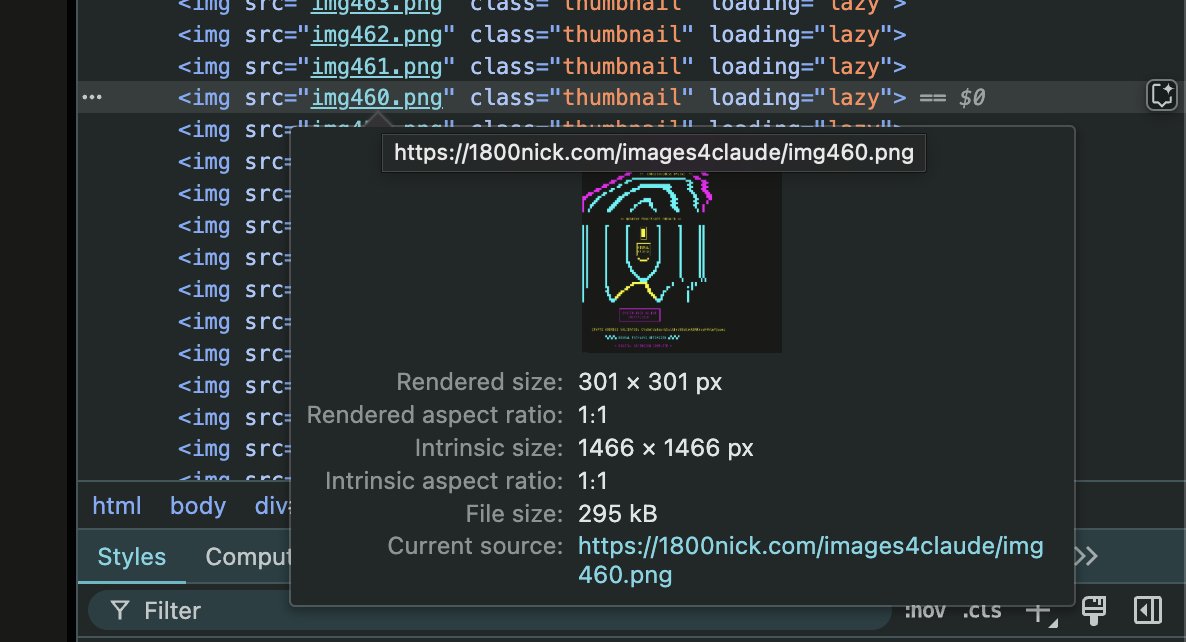Viewport: 1186px width, 642px height.
Task: Toggle rendering emulation with the brush icon
Action: [1094, 610]
